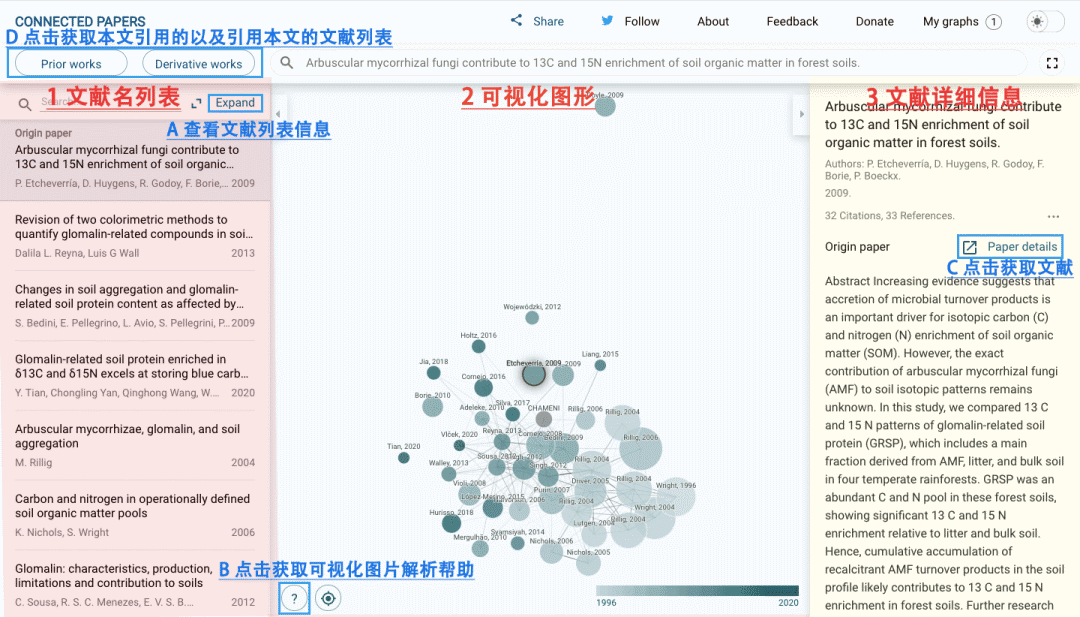
Task: Click the Share link text
Action: pyautogui.click(x=548, y=21)
